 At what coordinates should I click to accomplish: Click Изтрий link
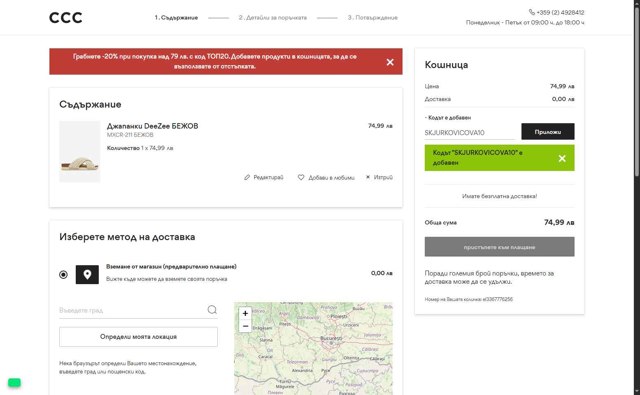383,178
